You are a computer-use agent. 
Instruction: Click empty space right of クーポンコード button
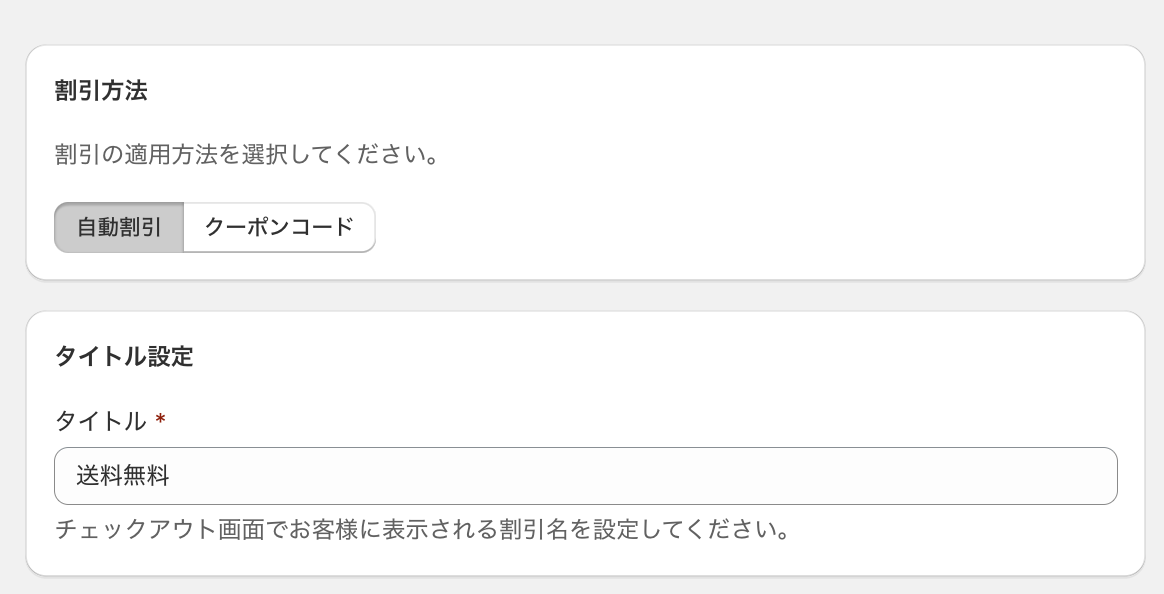700,227
